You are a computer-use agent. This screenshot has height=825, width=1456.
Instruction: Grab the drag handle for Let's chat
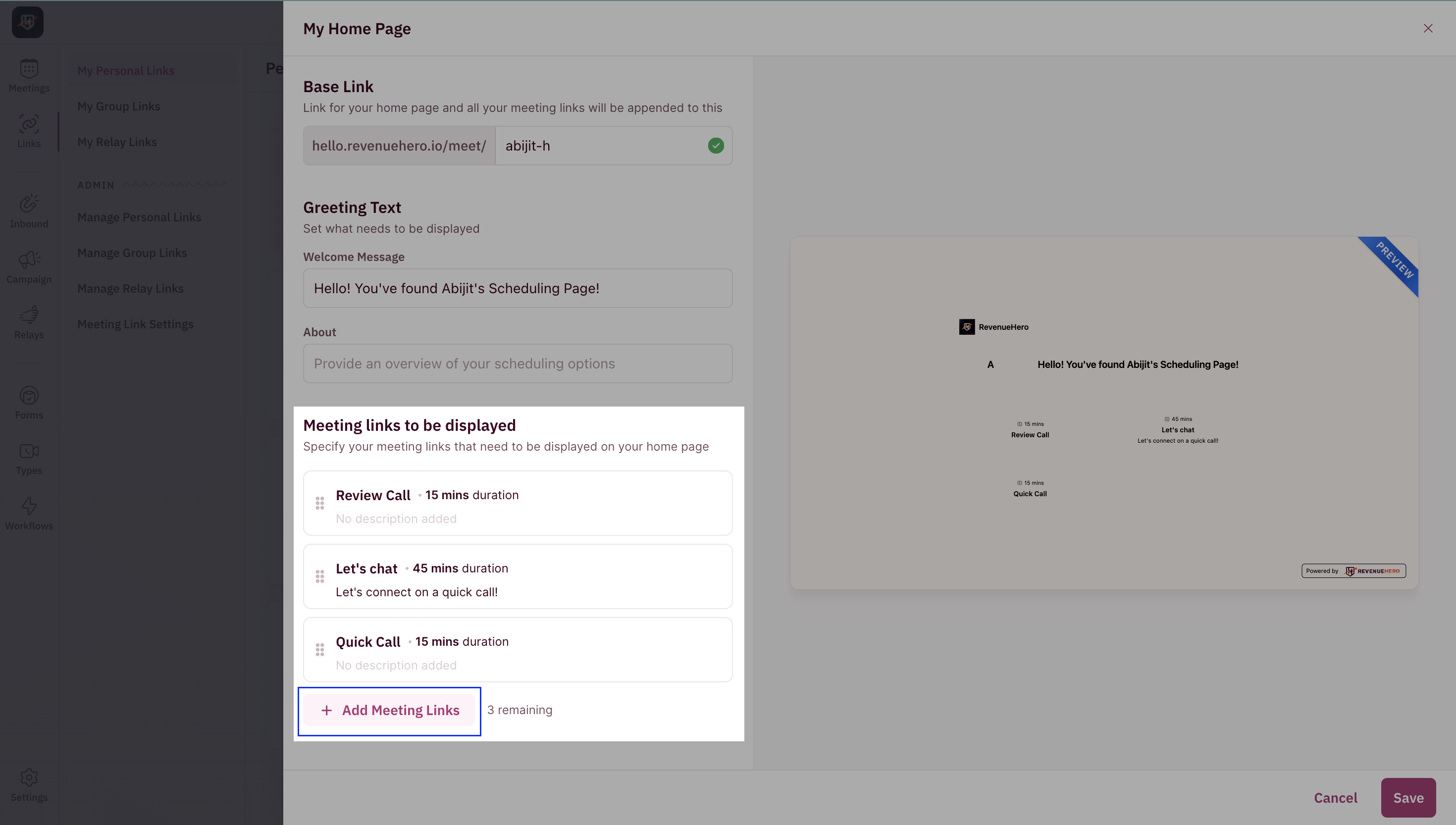(319, 576)
